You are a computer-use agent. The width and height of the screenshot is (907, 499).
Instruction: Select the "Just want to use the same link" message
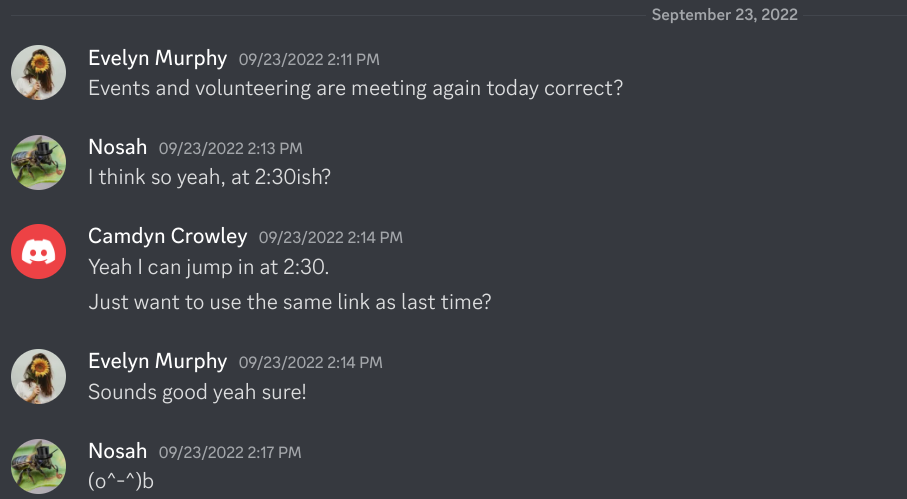point(290,301)
